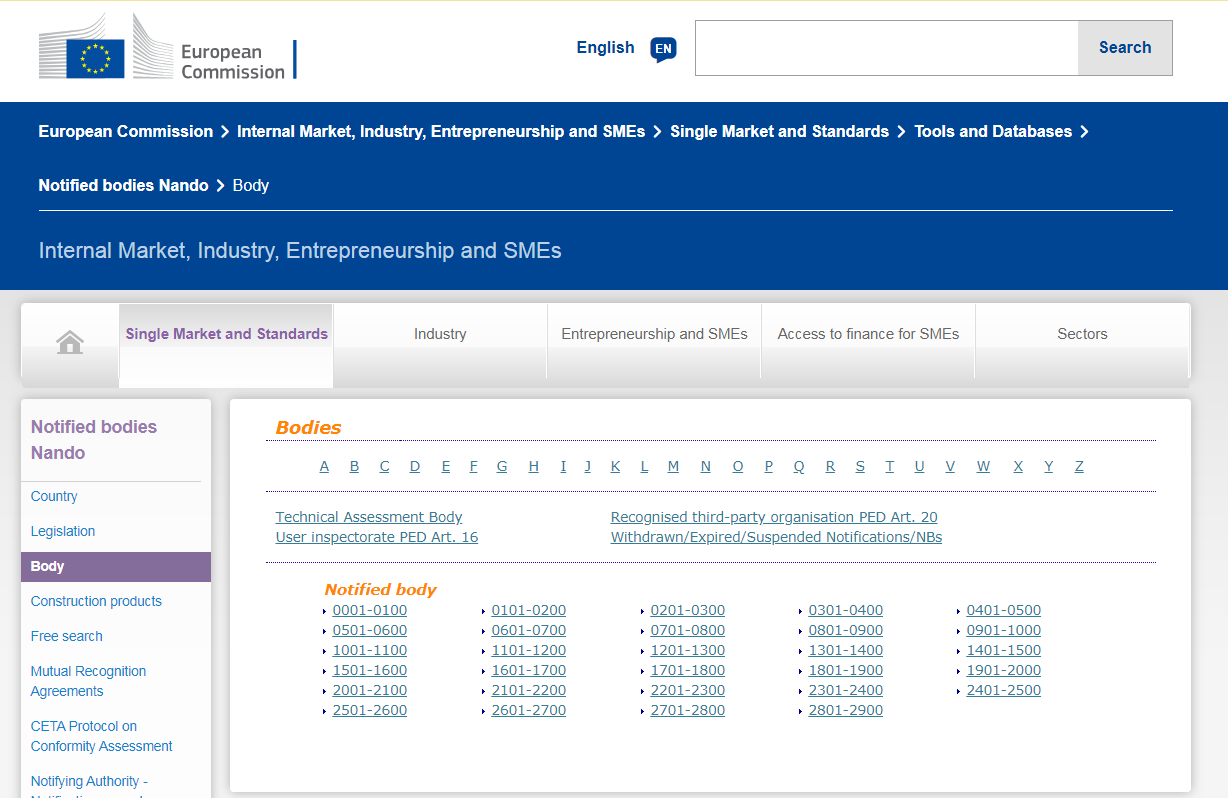Open notified body range 1001-1100

370,650
